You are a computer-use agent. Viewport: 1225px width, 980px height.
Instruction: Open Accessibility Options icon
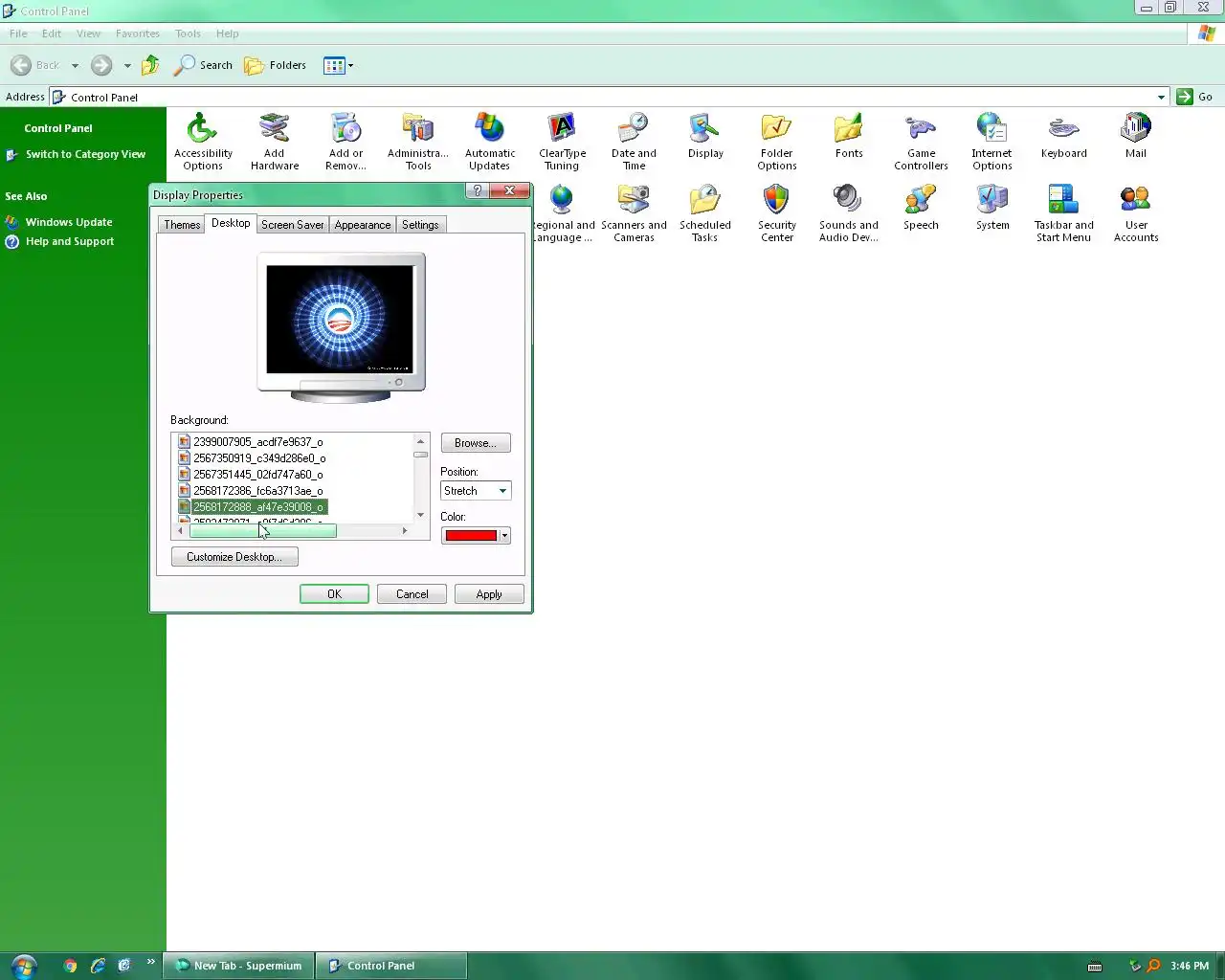[202, 142]
